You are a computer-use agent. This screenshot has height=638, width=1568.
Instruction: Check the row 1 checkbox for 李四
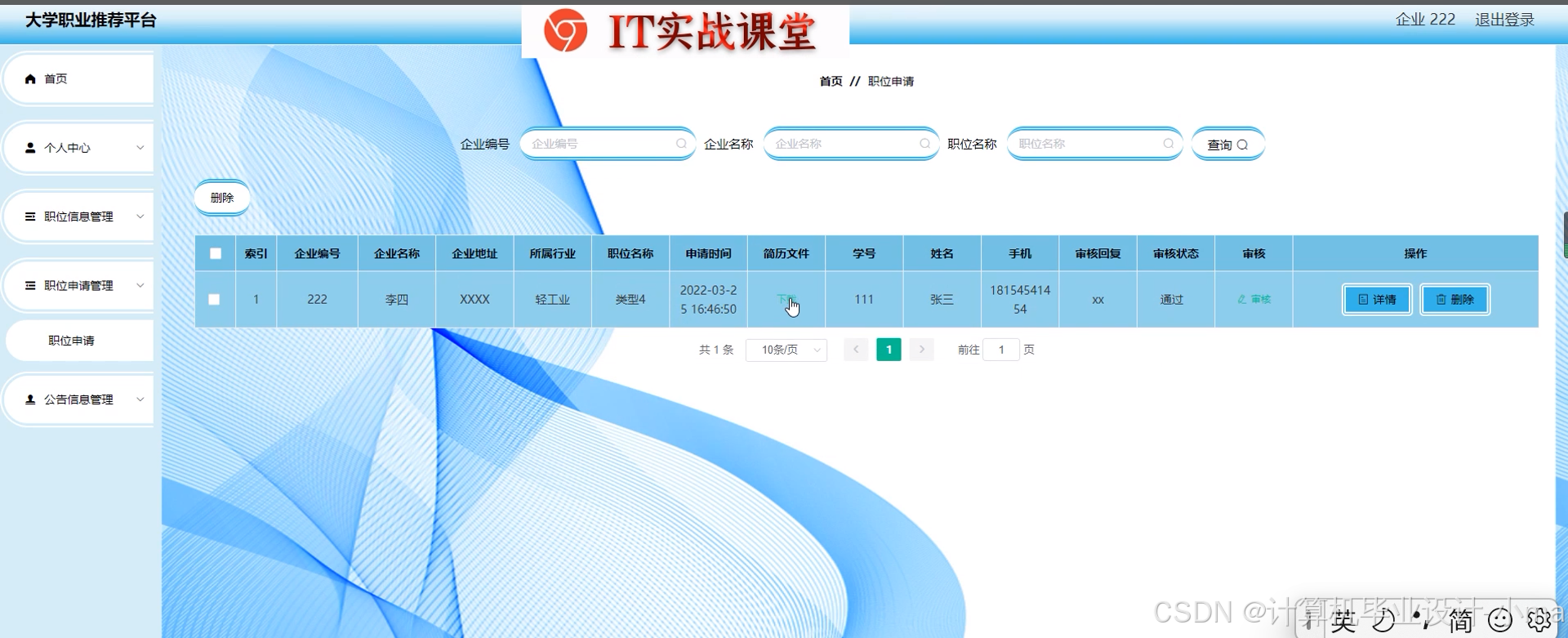point(214,299)
